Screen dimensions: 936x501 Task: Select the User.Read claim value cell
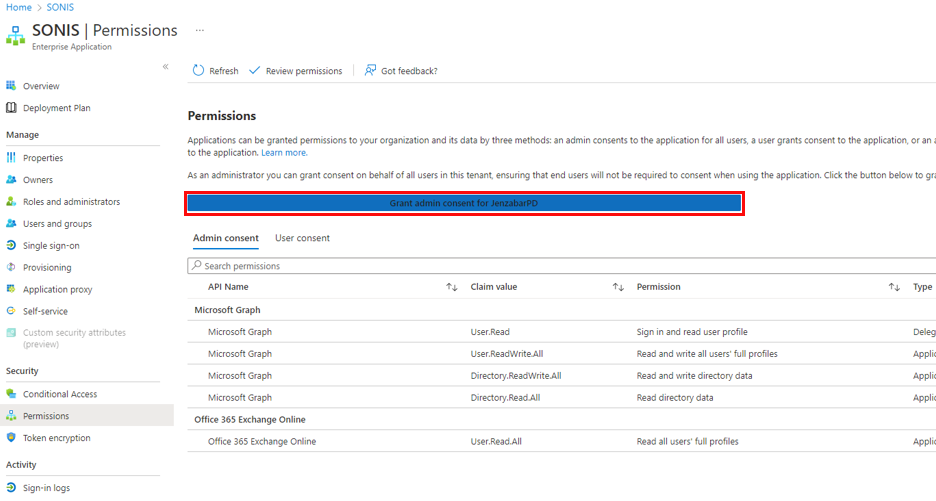point(490,331)
